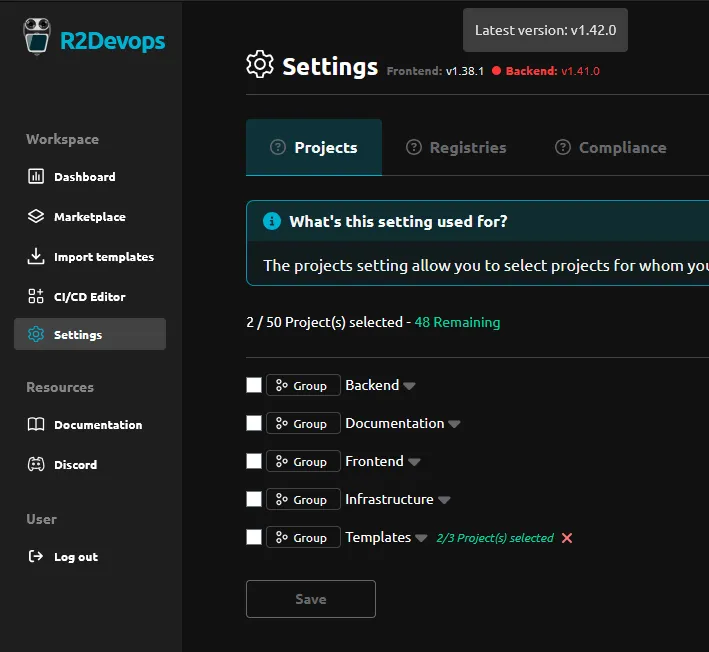Click the Backend group name

click(372, 385)
